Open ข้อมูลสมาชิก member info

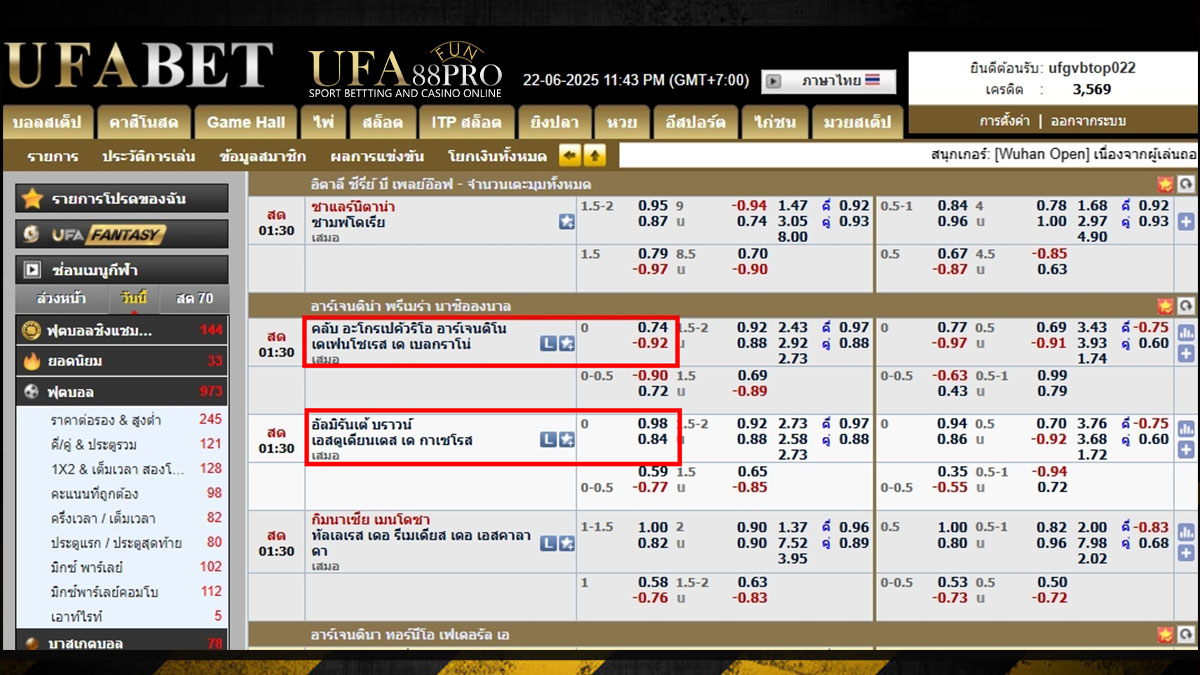(x=263, y=156)
